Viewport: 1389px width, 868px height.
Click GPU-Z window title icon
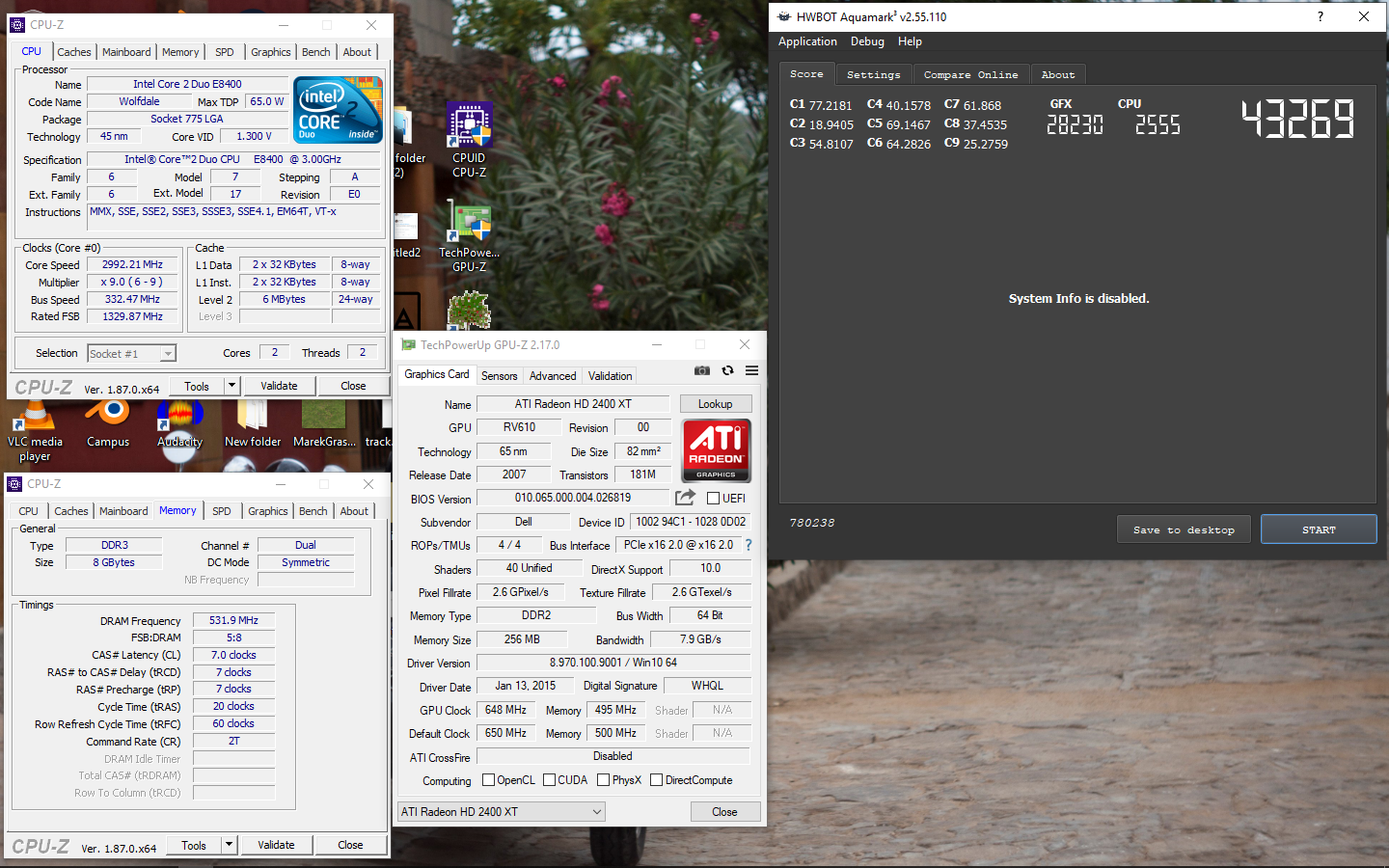click(409, 344)
